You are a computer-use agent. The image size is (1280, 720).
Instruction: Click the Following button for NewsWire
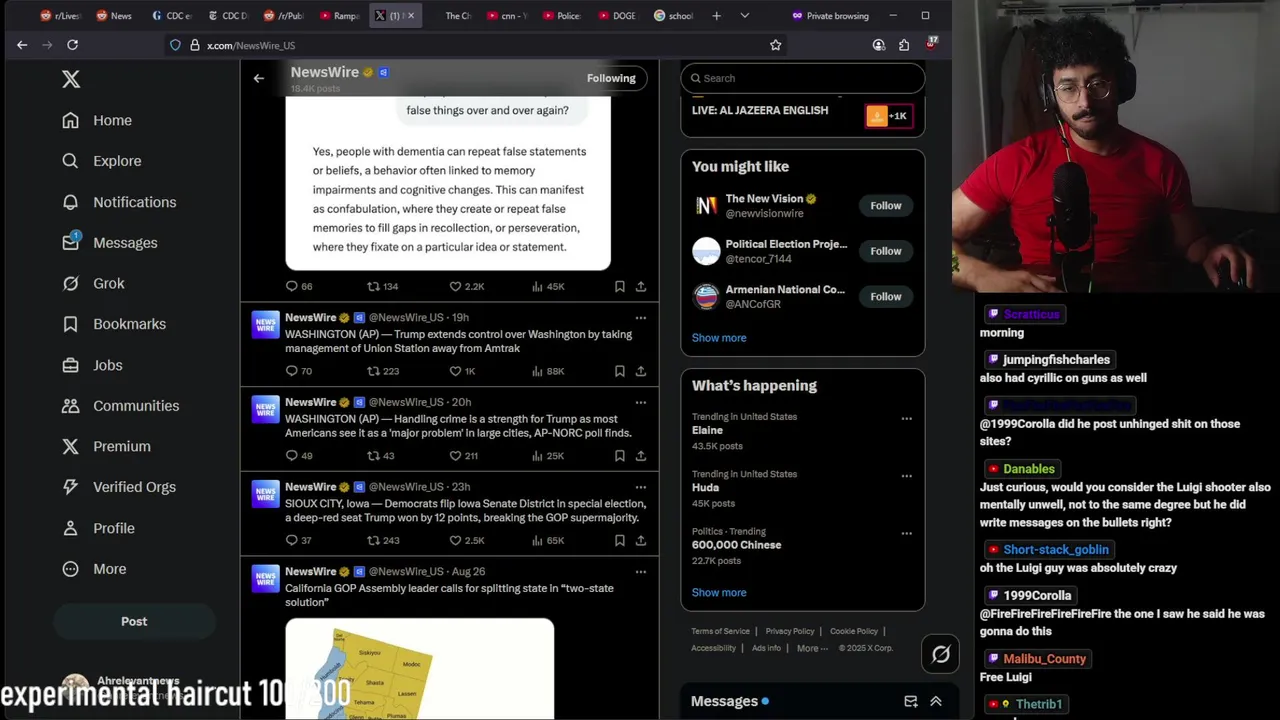coord(611,78)
